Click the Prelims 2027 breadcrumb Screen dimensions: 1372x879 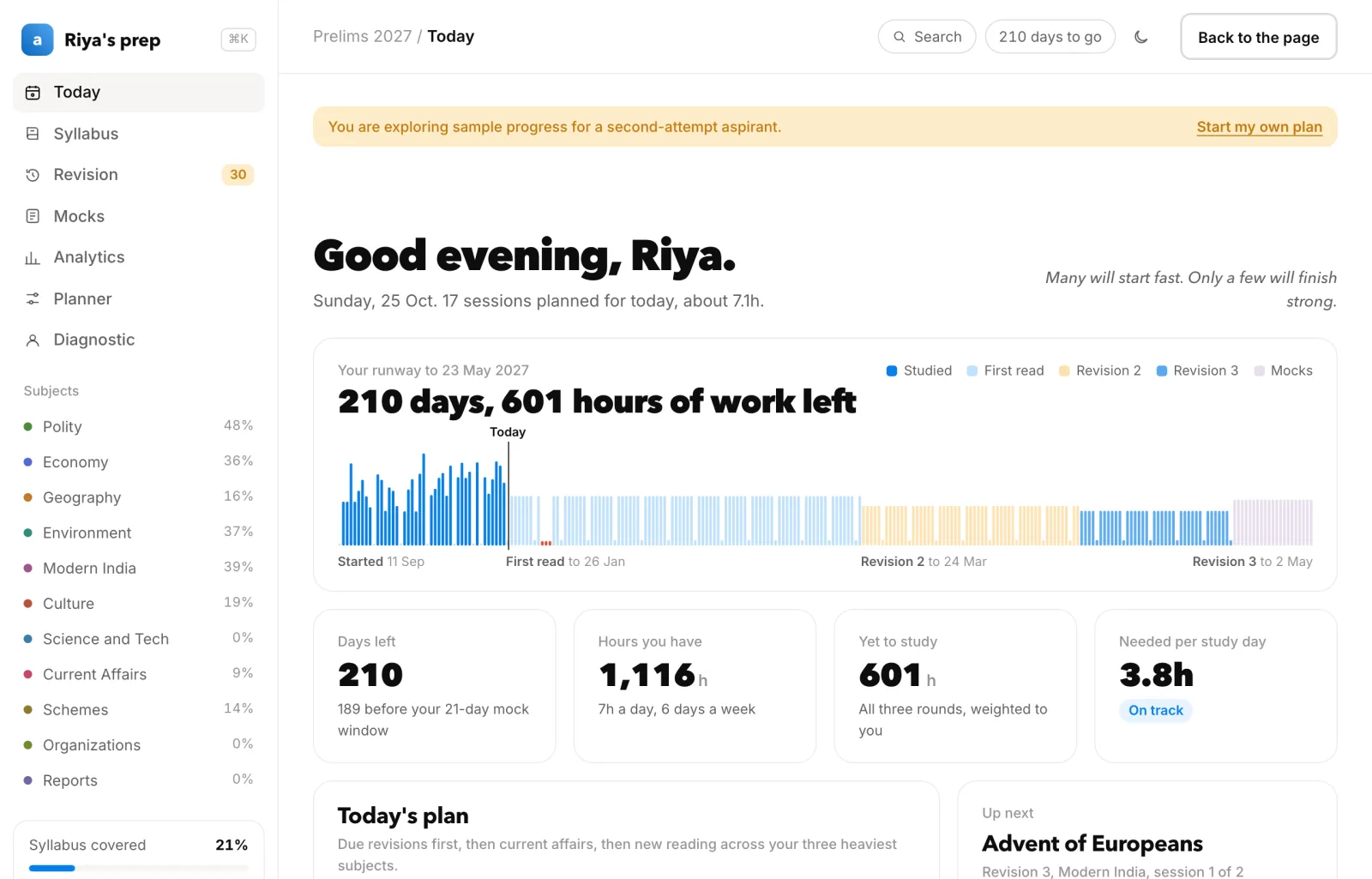click(x=362, y=36)
